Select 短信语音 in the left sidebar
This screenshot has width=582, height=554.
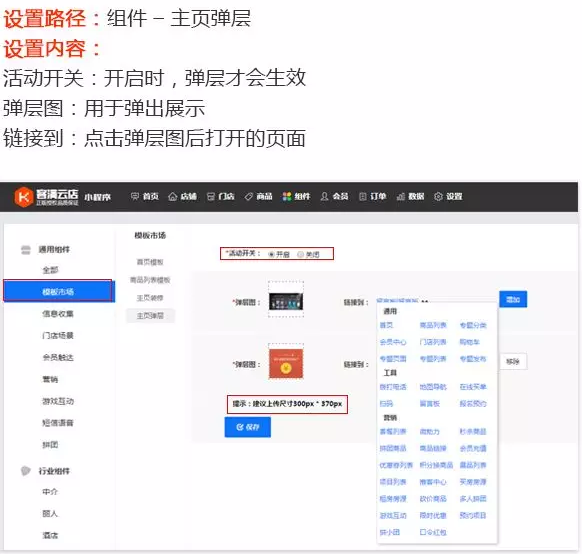click(58, 423)
